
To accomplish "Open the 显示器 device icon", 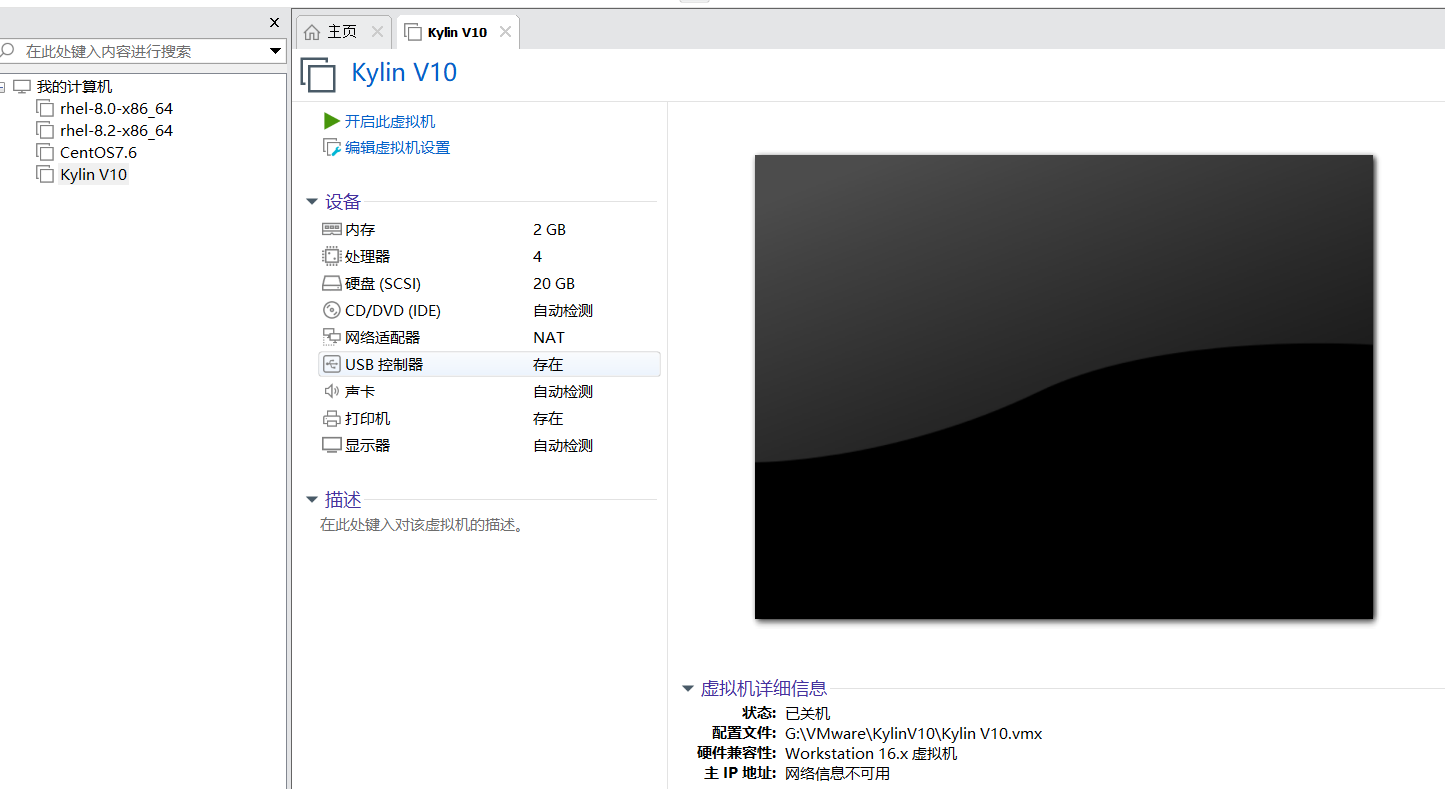I will (332, 445).
